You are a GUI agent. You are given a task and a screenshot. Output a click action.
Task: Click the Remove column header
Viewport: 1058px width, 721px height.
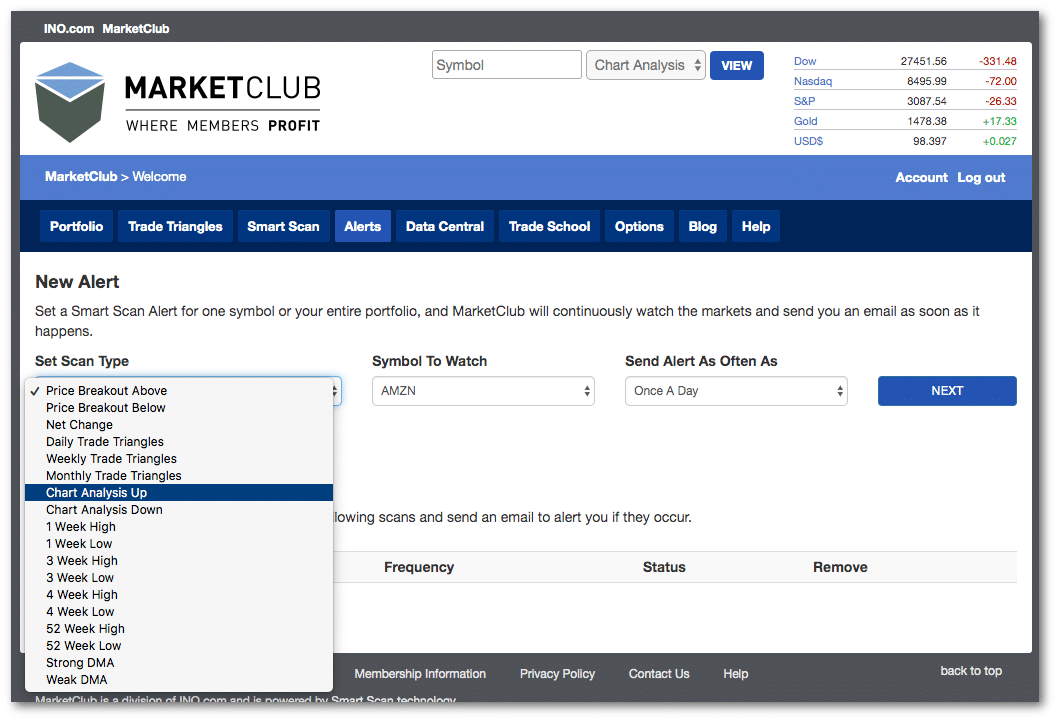[x=840, y=567]
